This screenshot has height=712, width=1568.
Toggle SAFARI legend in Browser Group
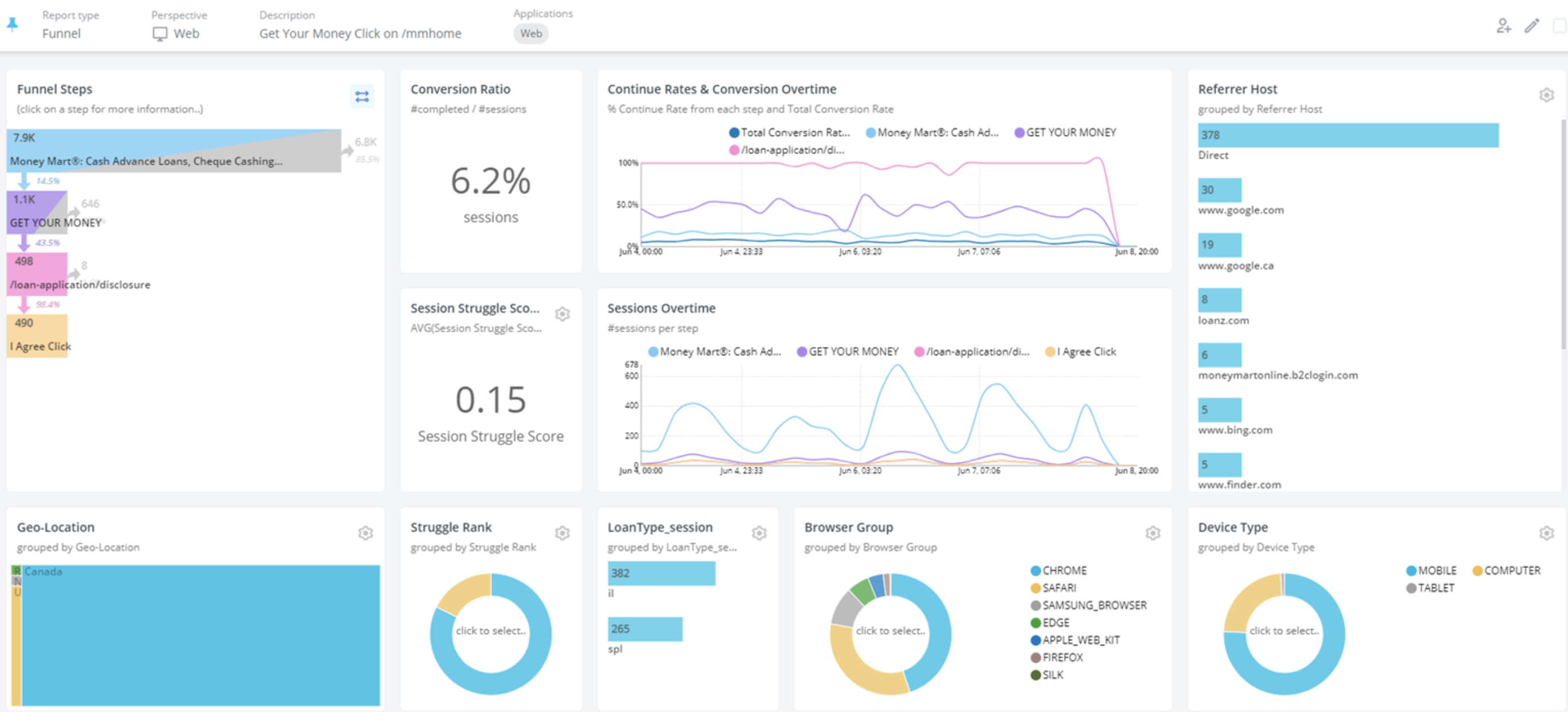click(1053, 588)
